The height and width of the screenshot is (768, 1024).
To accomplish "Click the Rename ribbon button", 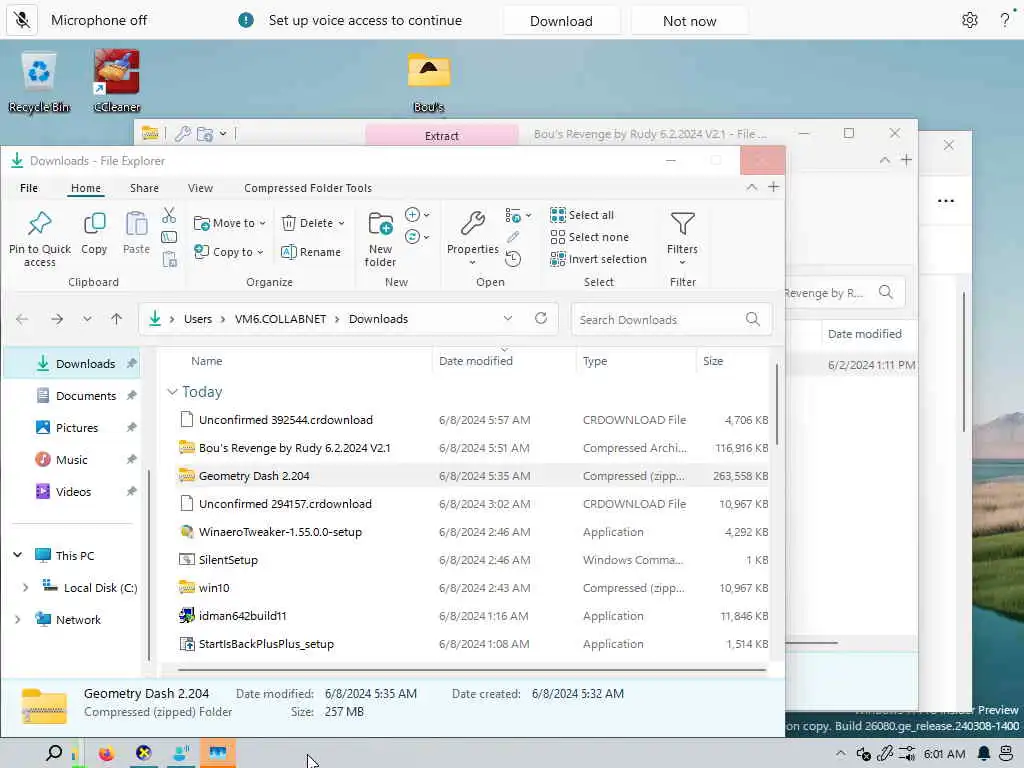I will (x=311, y=252).
